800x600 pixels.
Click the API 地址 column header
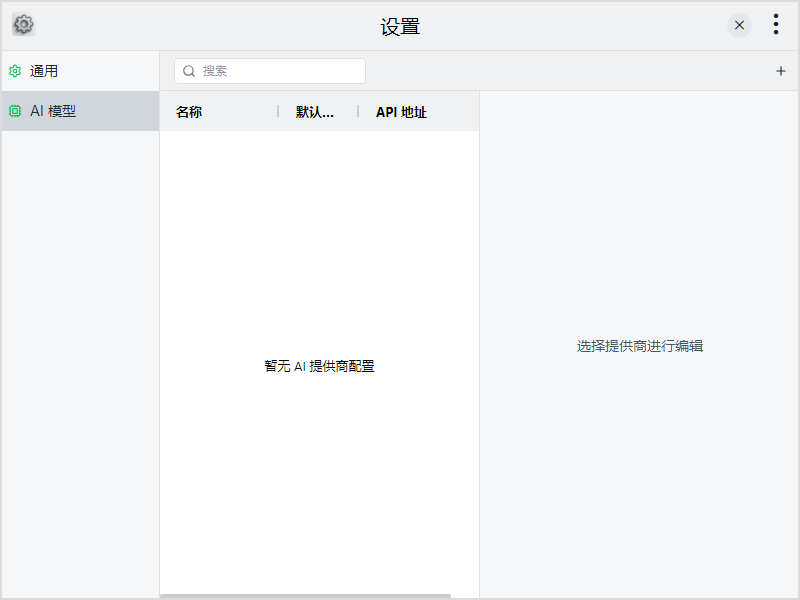click(x=401, y=111)
